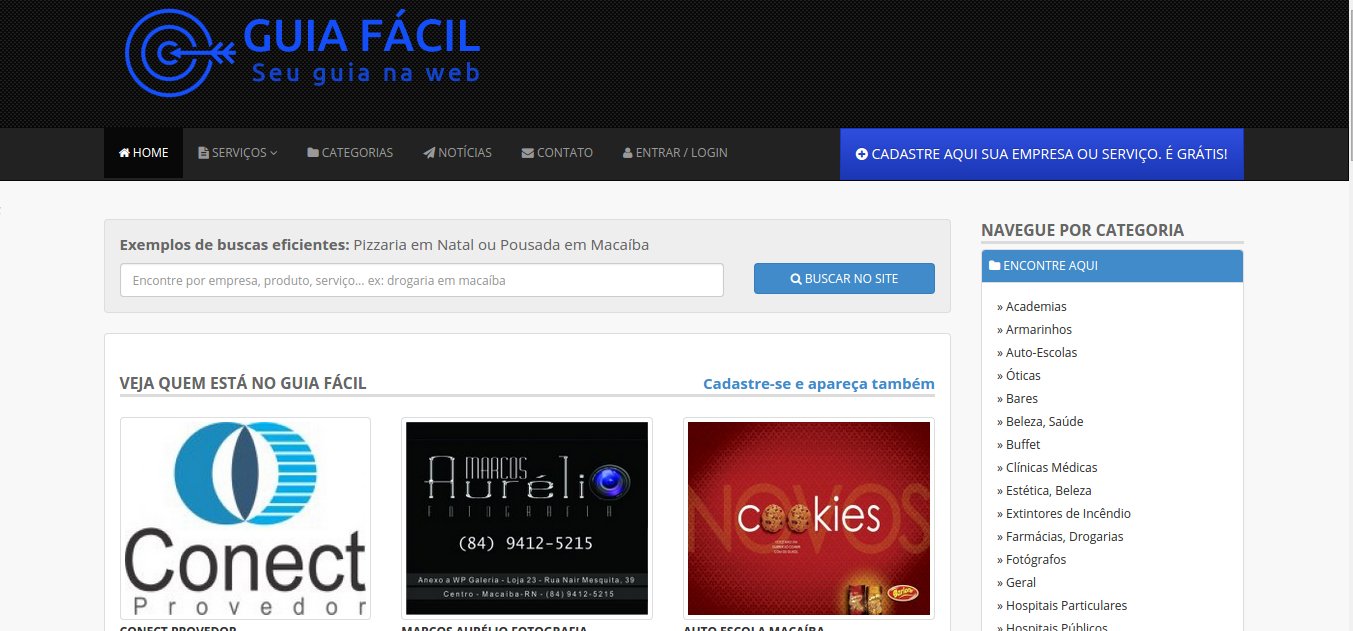
Task: Open the NOTÍCIAS menu item
Action: 457,153
